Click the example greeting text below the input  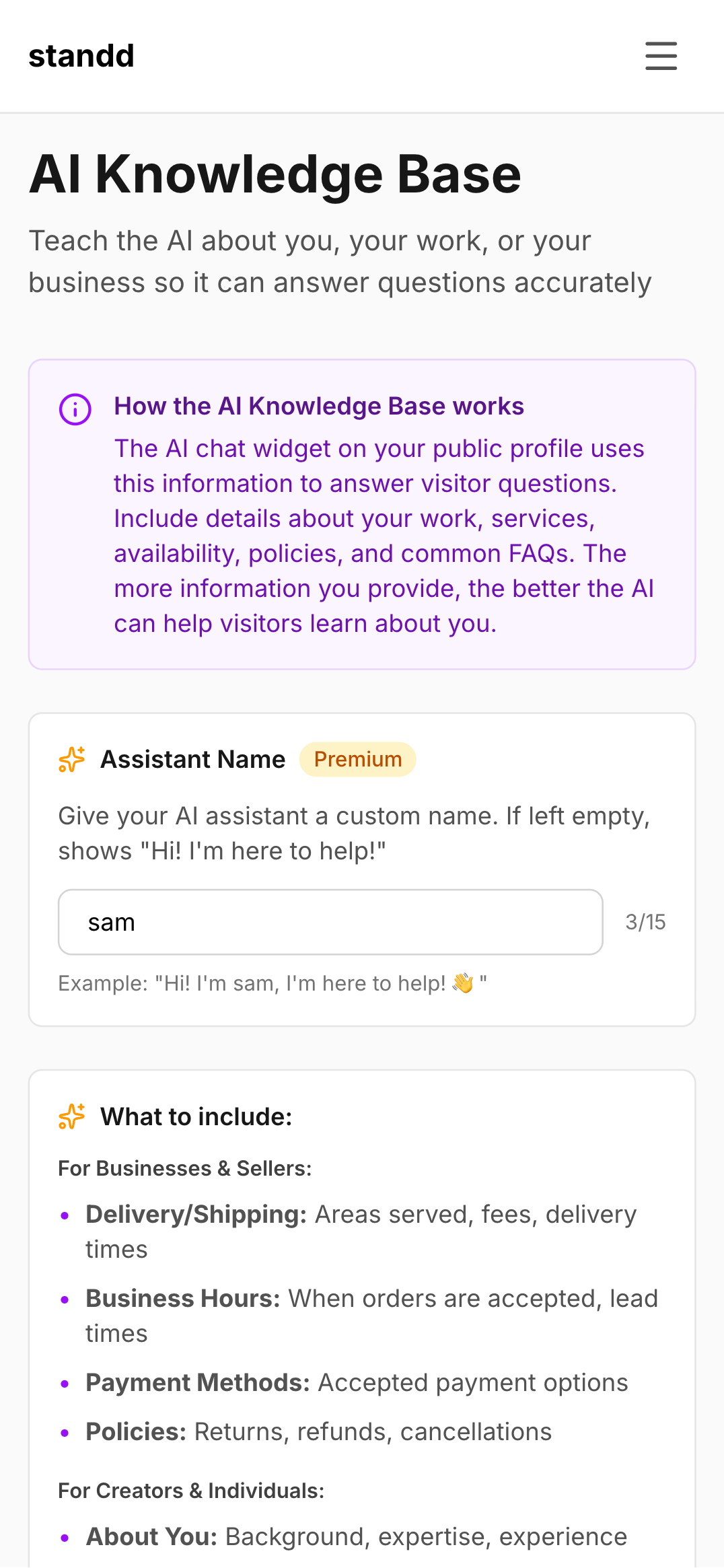(x=271, y=983)
